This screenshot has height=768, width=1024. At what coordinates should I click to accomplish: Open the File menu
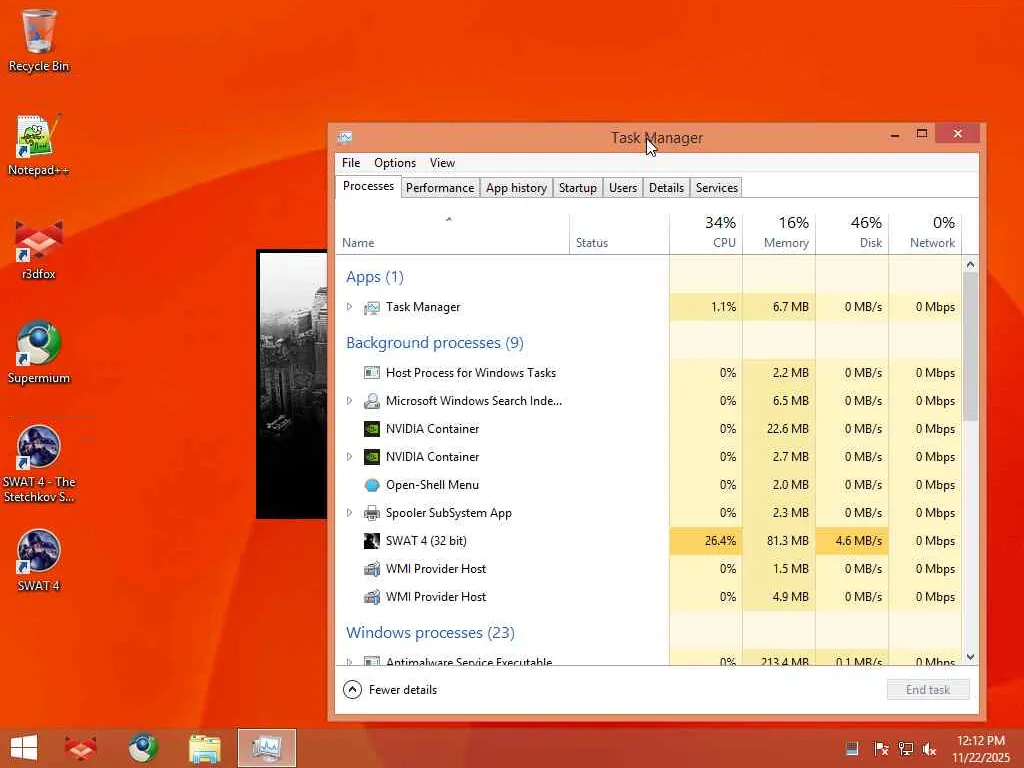tap(351, 163)
